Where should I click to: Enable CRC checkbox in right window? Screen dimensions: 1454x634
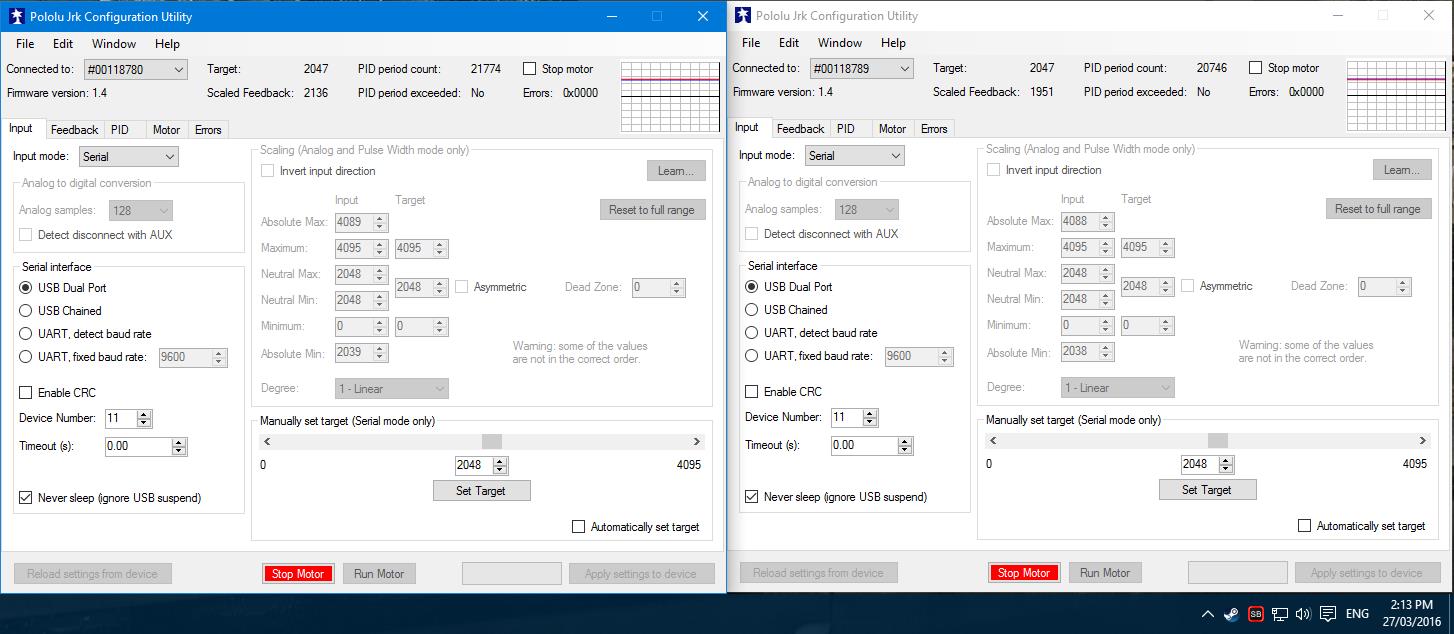752,392
